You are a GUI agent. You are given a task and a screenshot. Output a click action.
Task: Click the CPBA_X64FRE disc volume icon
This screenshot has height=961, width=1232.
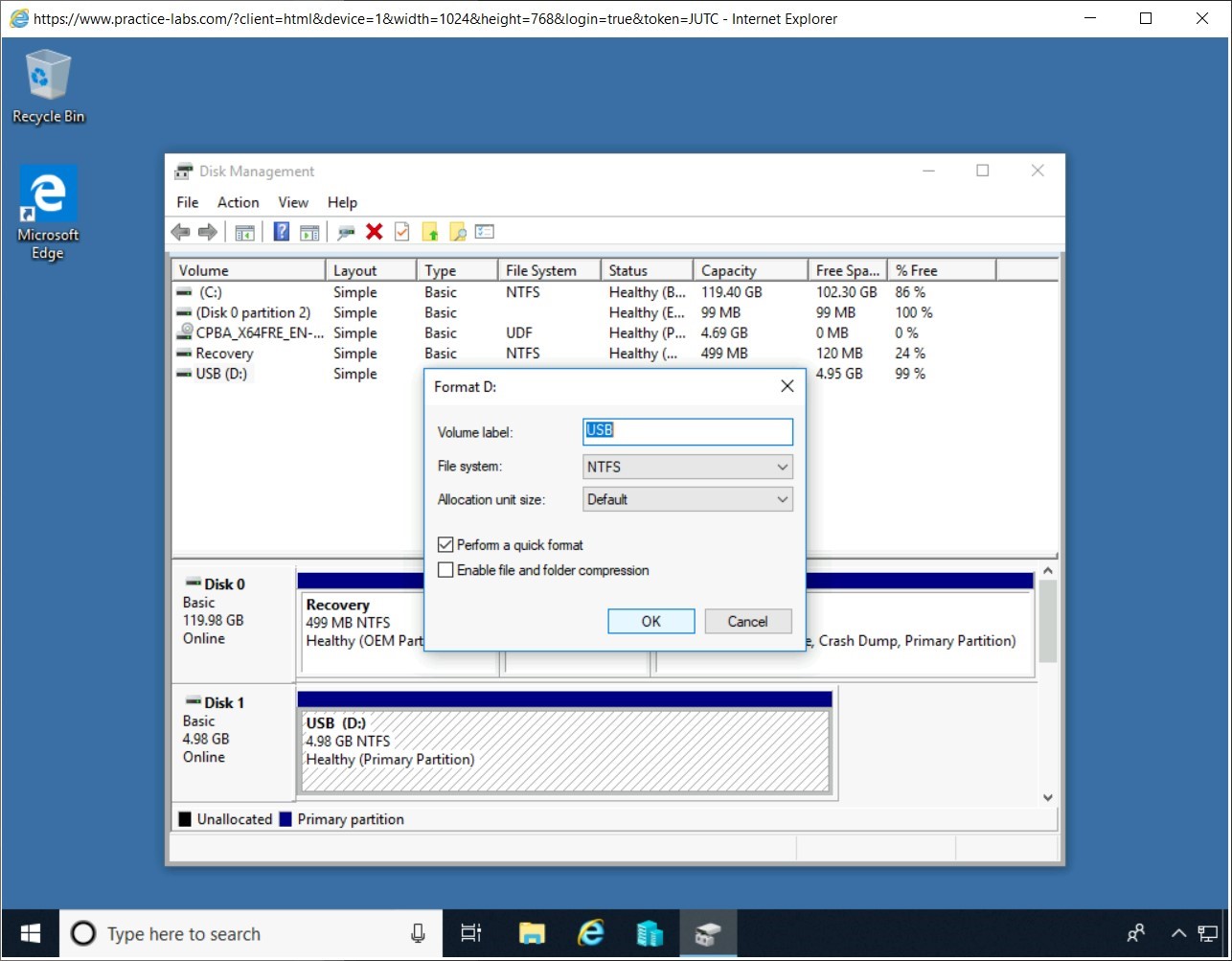pos(185,332)
